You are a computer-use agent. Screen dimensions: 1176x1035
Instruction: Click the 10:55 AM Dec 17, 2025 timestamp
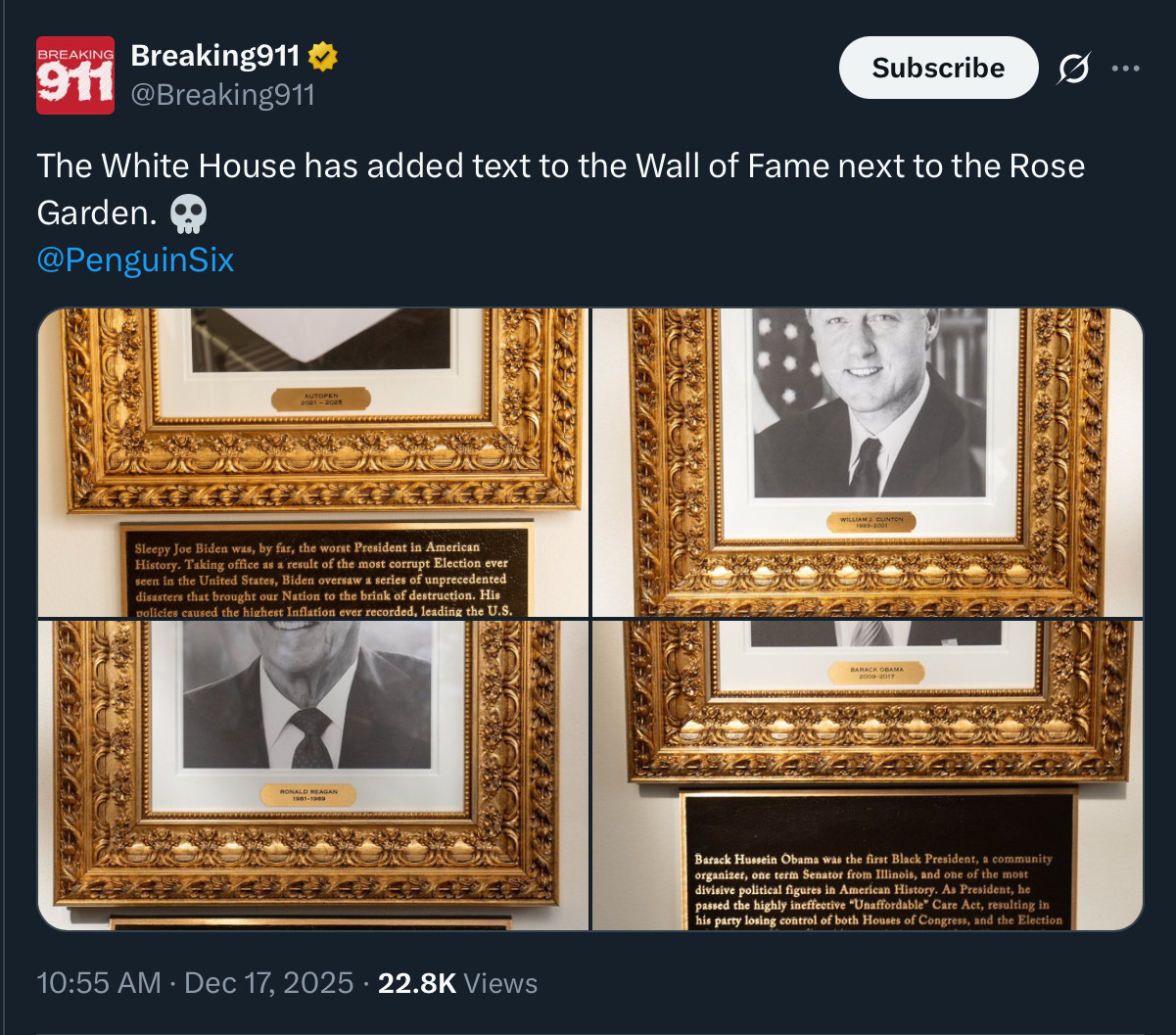click(x=194, y=982)
